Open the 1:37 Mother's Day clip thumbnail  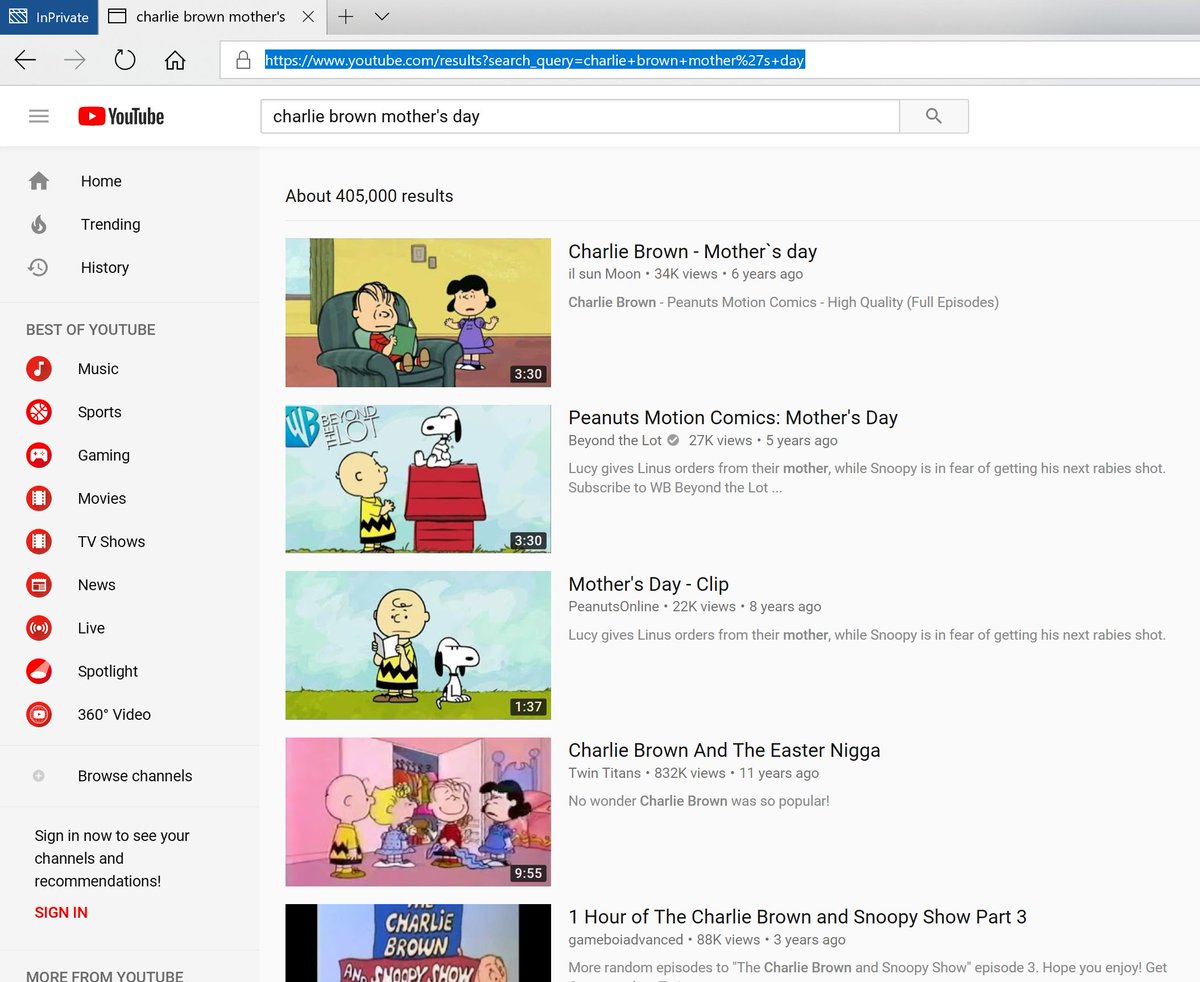click(418, 645)
